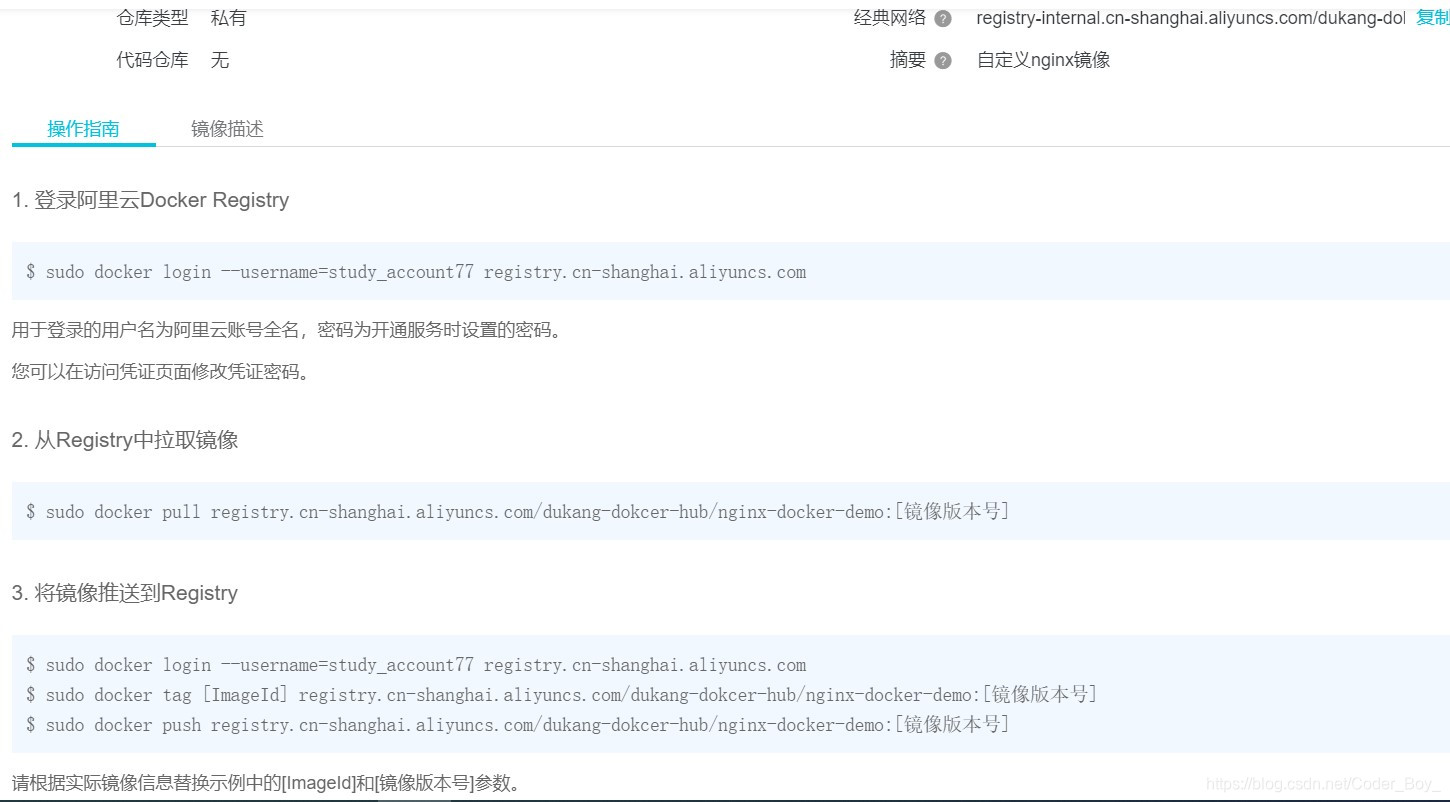Click the 仓库类型 field label

coord(151,17)
